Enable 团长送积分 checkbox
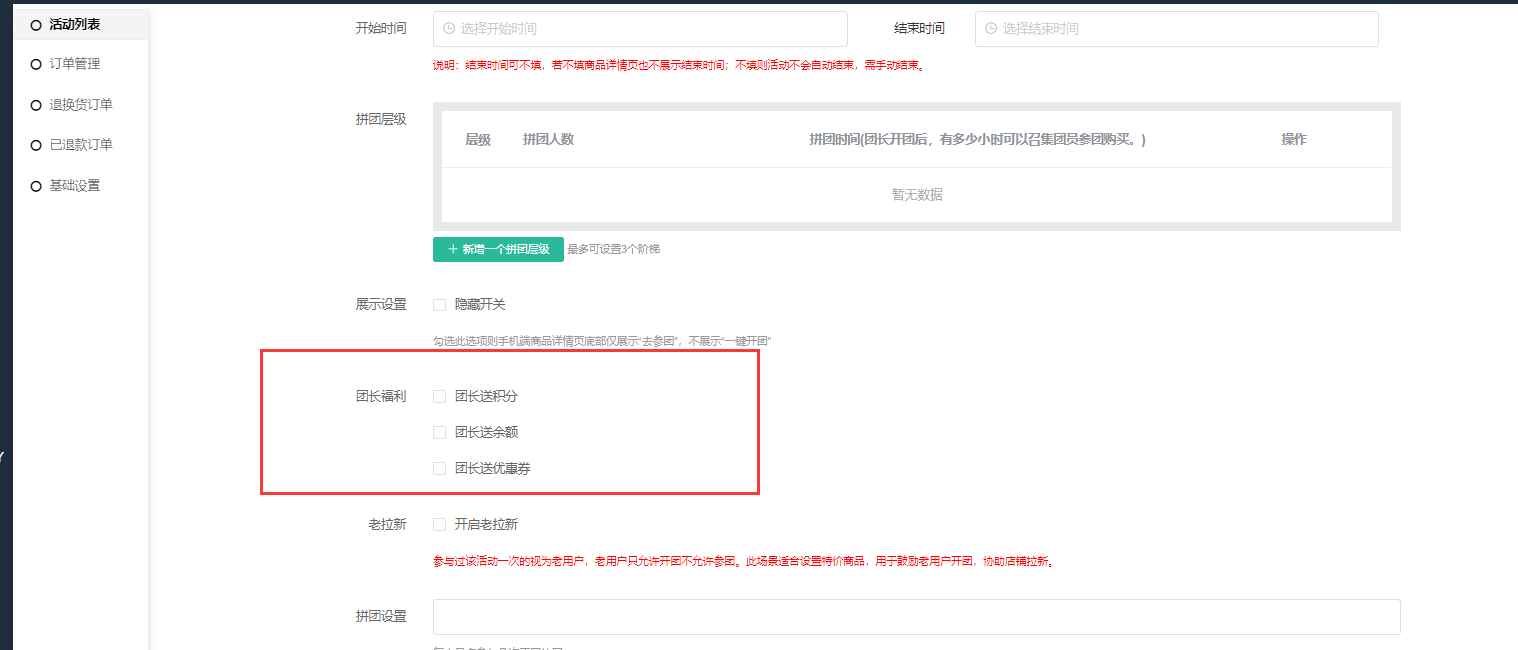The image size is (1518, 650). pos(439,396)
